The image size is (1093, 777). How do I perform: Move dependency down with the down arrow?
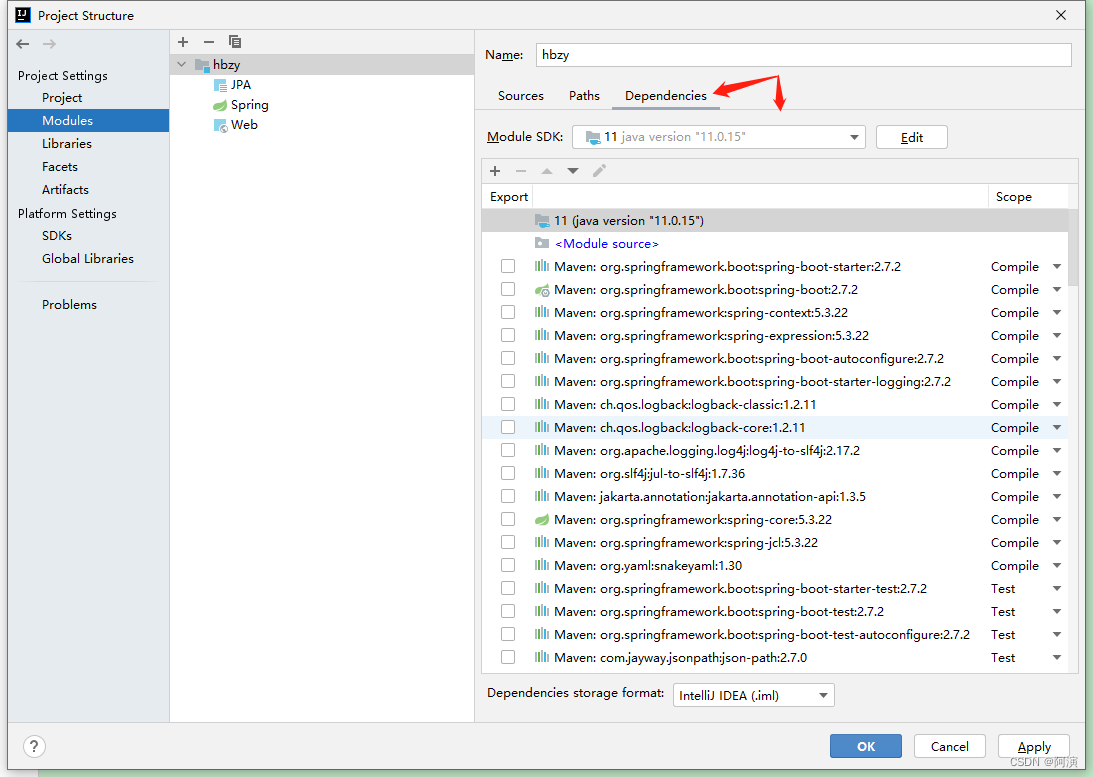(573, 171)
